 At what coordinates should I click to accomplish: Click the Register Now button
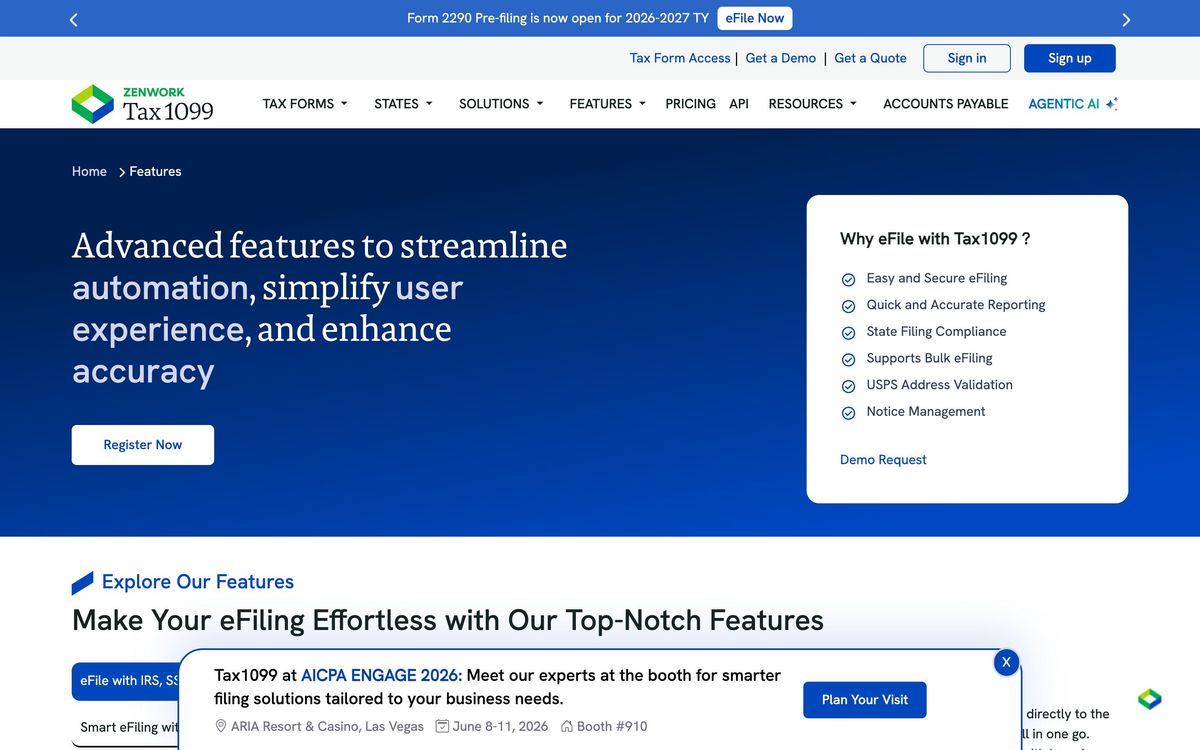(x=143, y=445)
